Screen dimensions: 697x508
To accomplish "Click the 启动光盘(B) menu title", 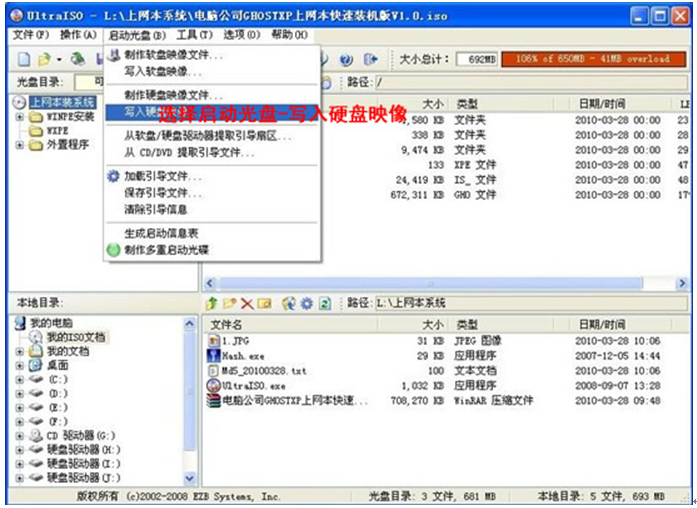I will 137,35.
